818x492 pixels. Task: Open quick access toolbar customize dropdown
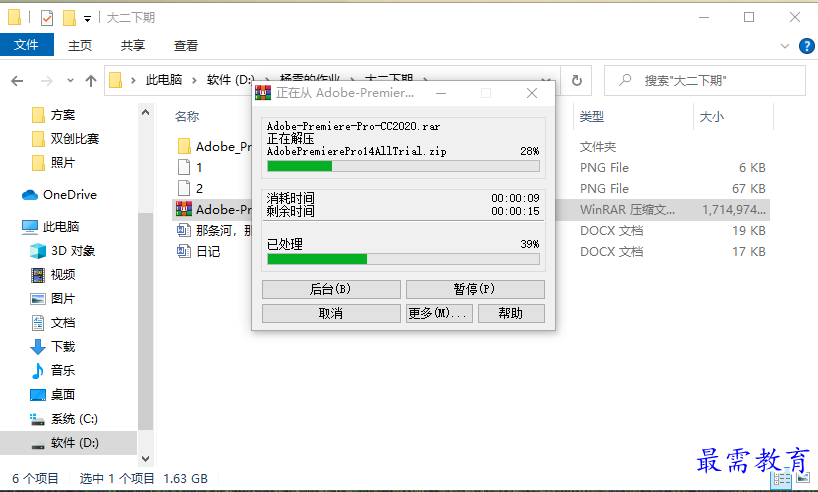(88, 19)
